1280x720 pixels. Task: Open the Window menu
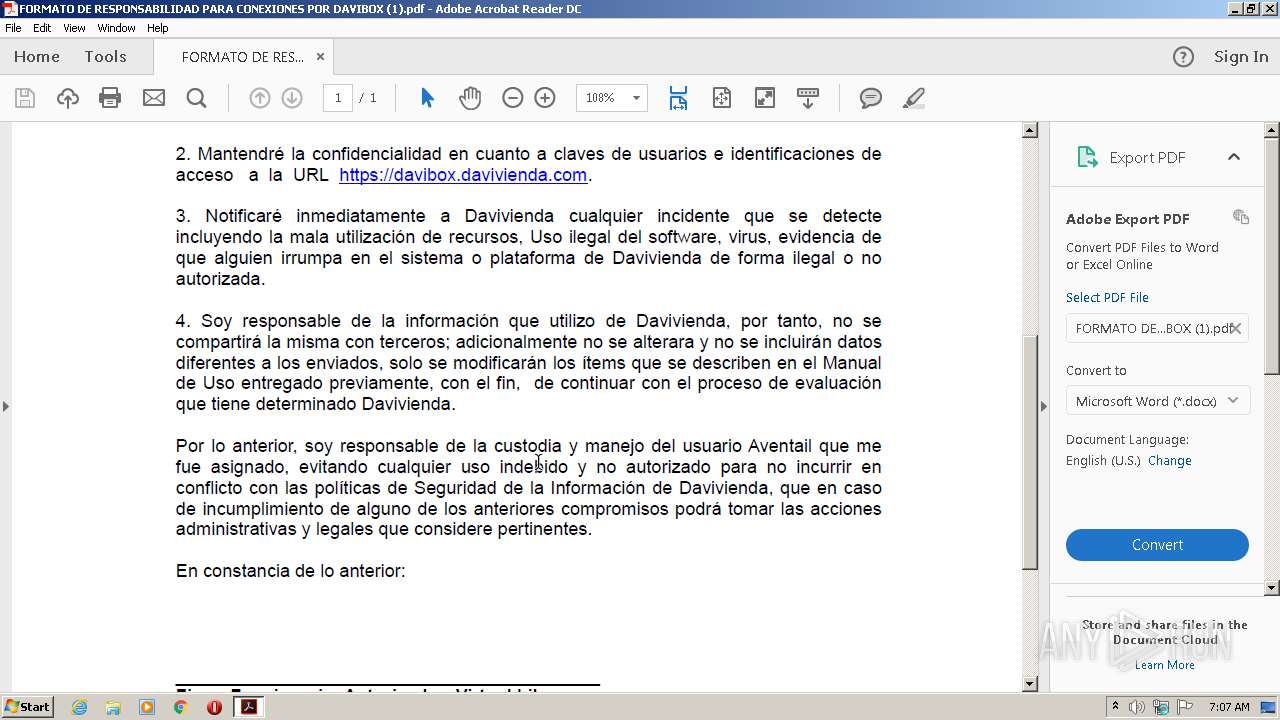tap(116, 28)
